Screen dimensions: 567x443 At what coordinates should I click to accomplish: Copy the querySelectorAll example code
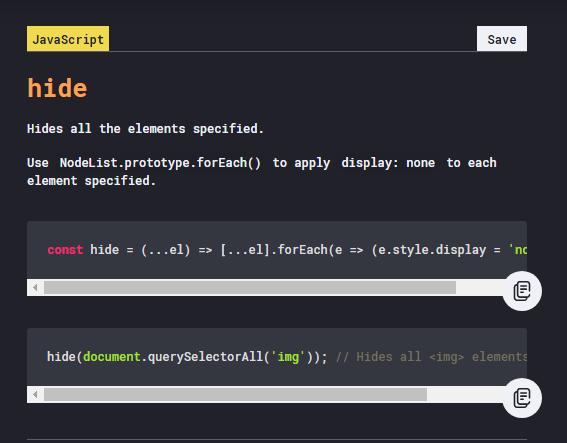(x=522, y=398)
